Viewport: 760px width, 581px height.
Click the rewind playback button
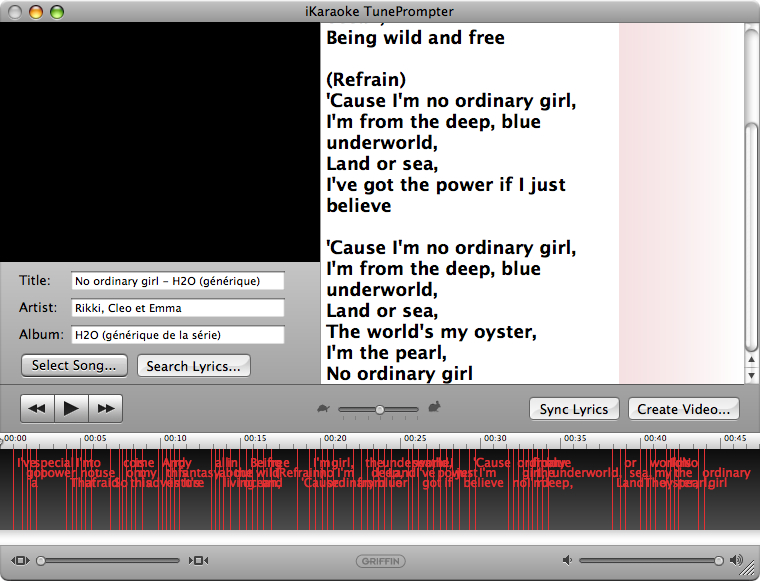pos(37,408)
